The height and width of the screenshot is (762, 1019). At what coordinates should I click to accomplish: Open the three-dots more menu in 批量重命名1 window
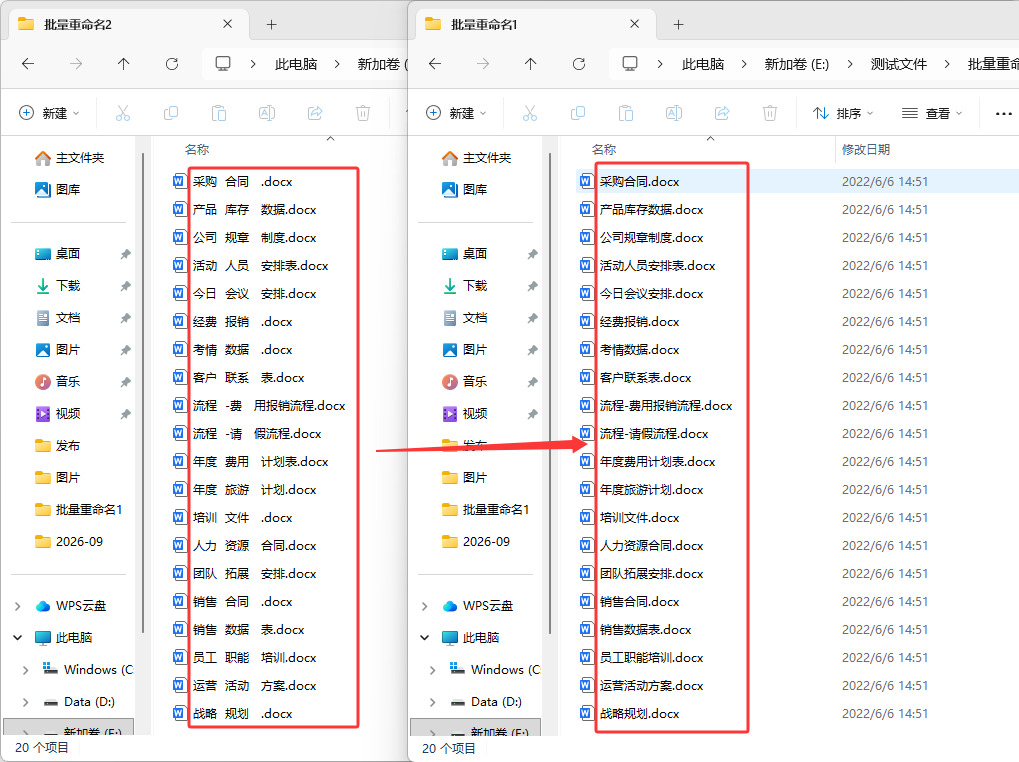click(x=1003, y=114)
